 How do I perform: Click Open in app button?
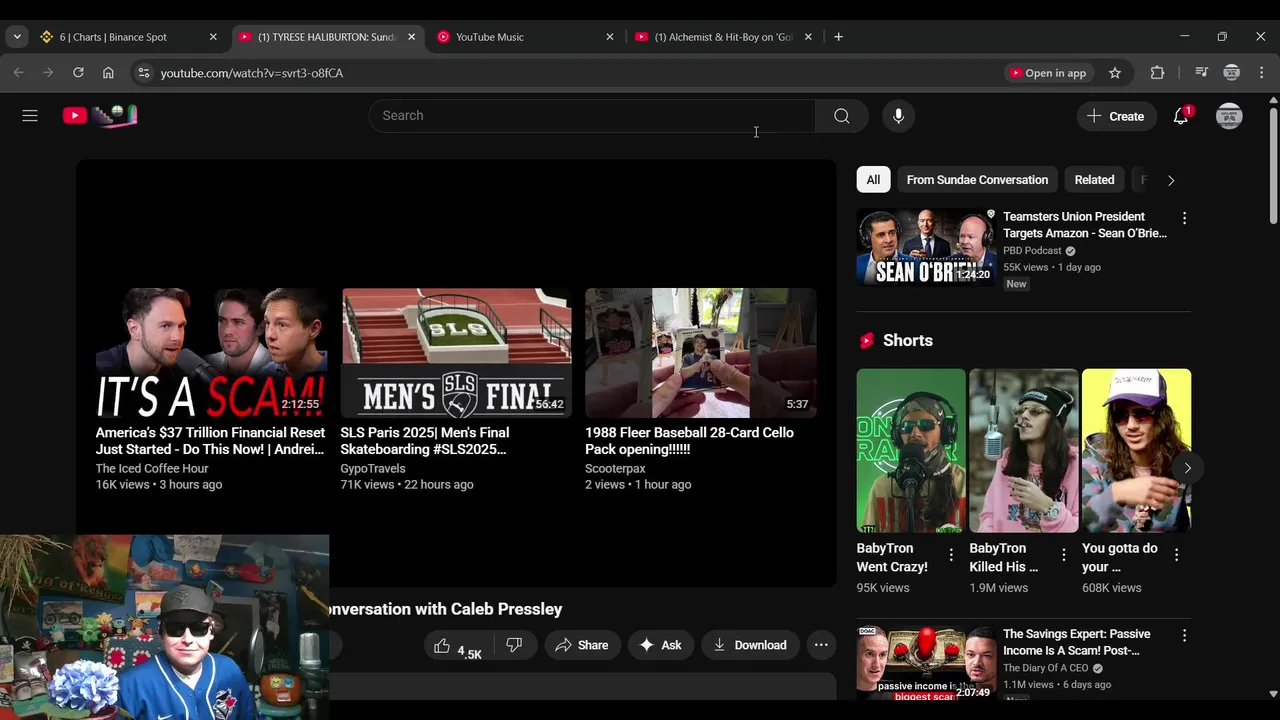pyautogui.click(x=1047, y=73)
